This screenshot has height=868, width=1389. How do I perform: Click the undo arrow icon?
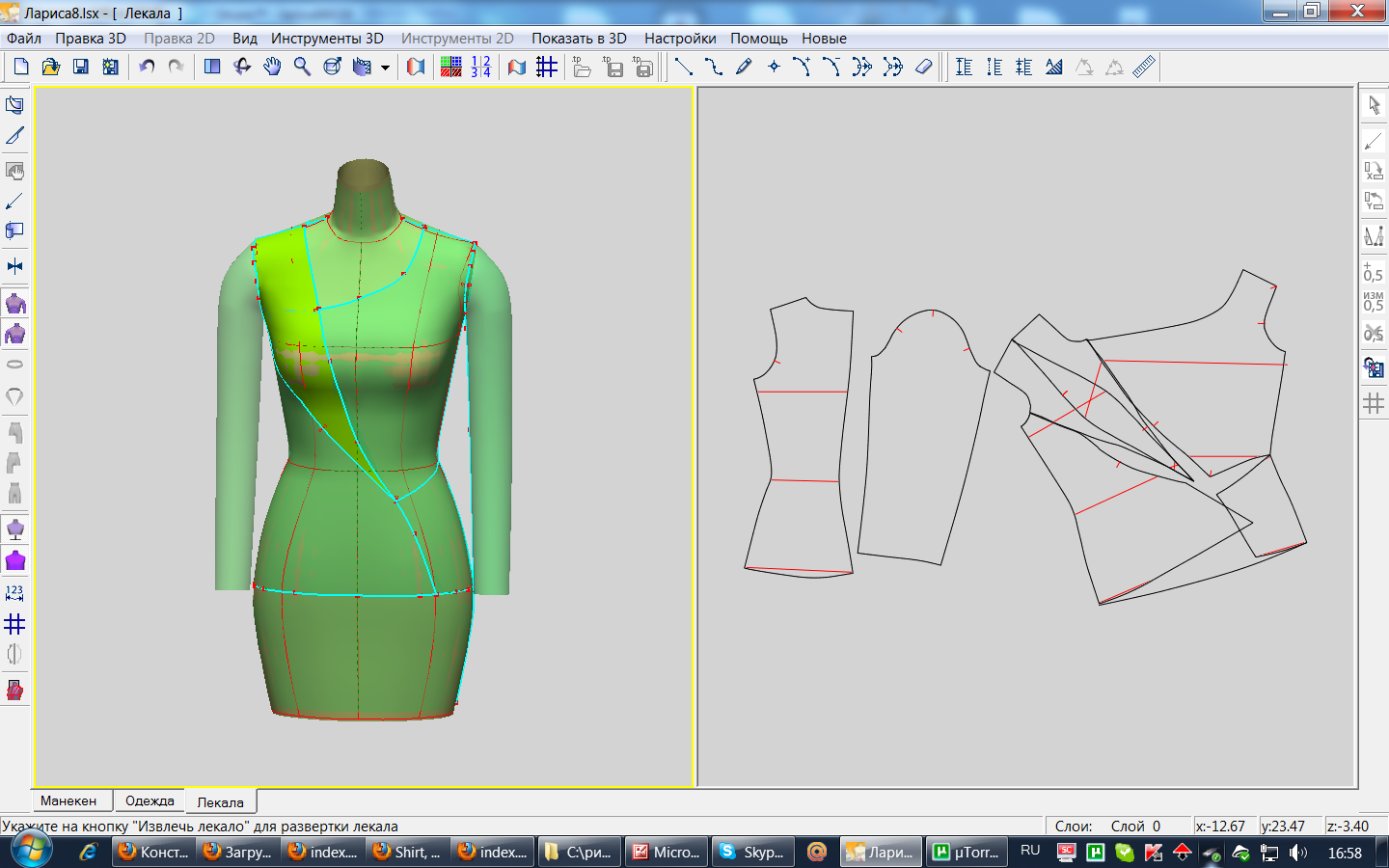(147, 67)
